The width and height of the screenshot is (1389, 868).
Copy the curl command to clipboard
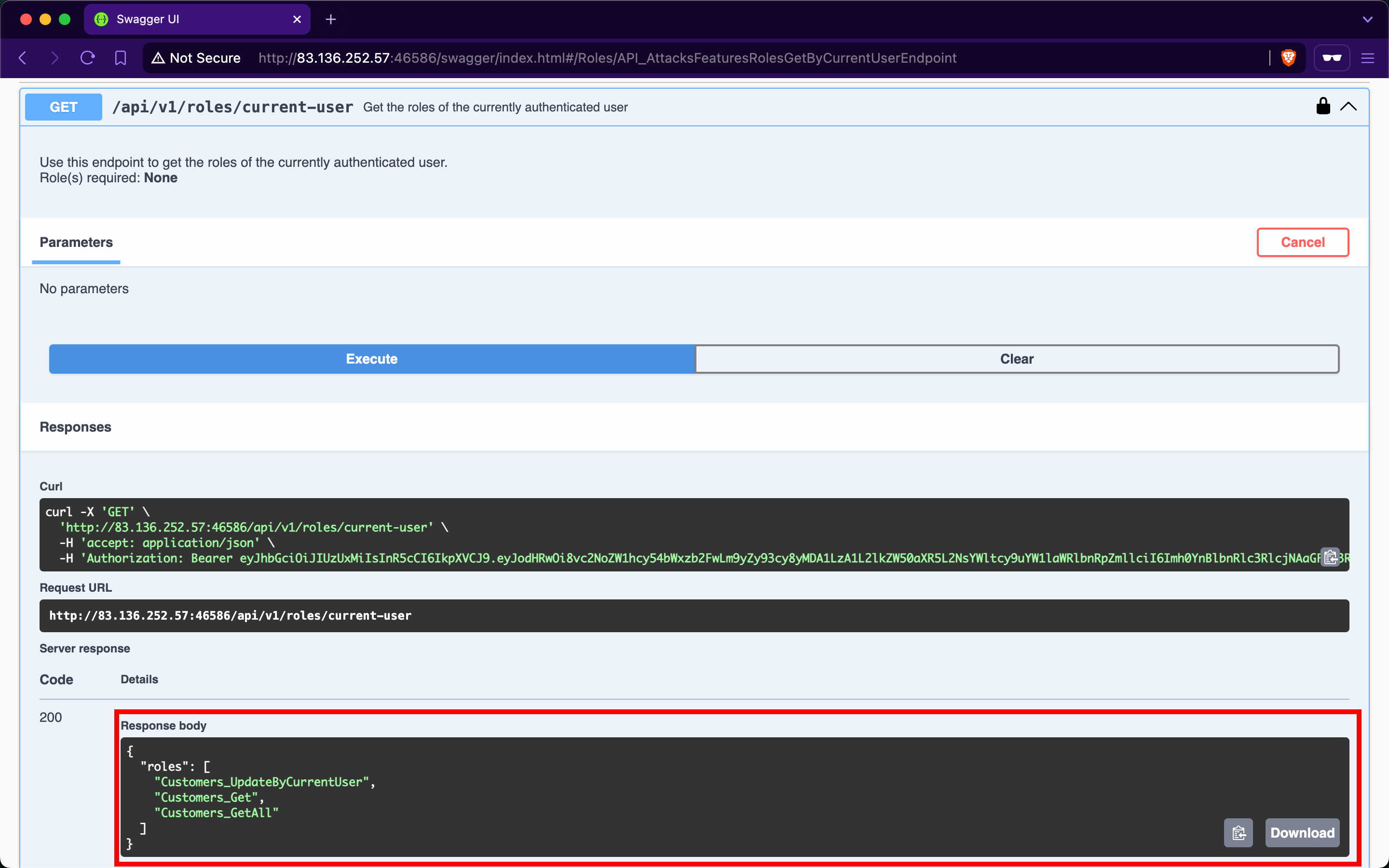click(1331, 557)
